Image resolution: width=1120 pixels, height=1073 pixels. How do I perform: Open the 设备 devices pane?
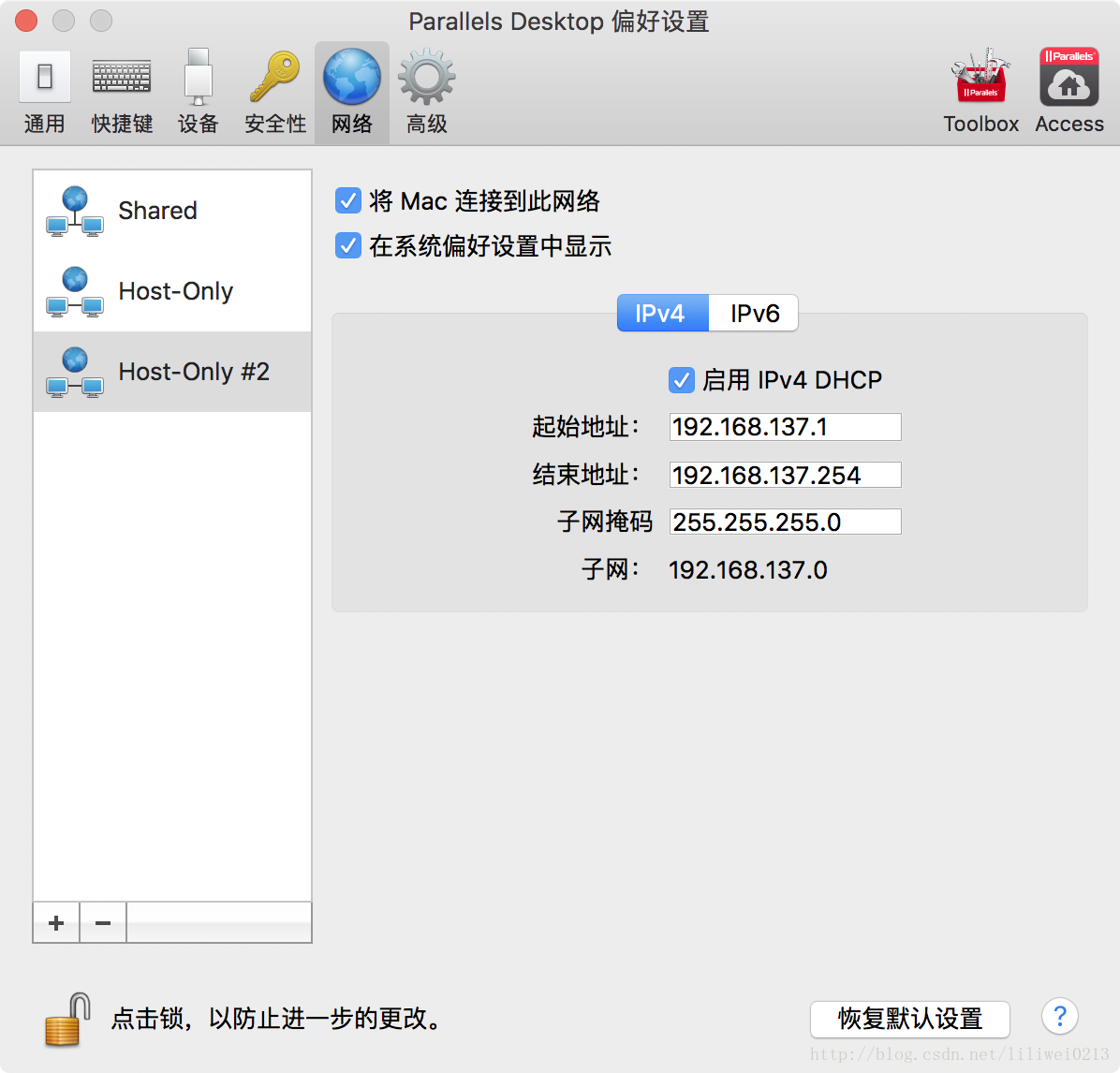pyautogui.click(x=198, y=93)
